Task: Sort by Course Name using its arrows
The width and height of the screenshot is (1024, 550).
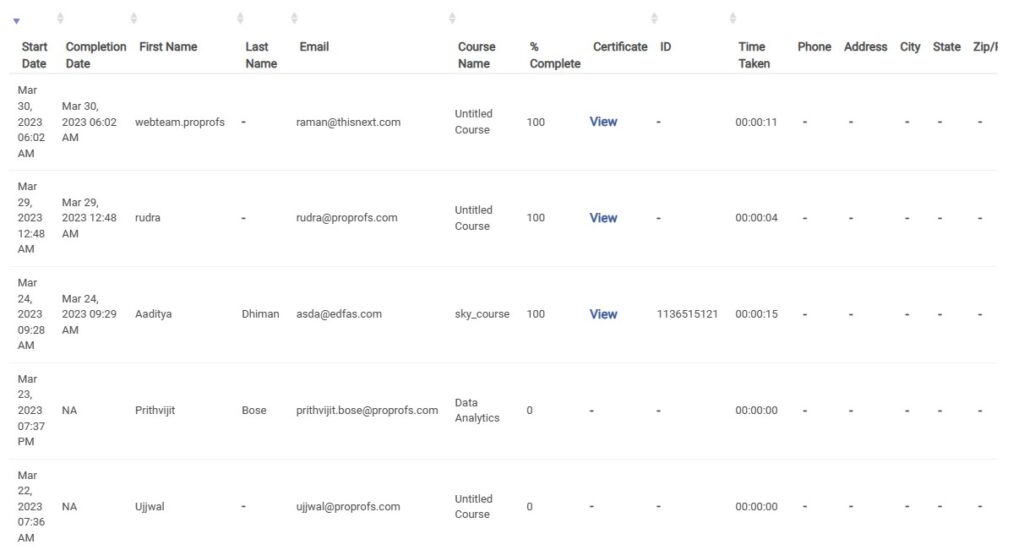Action: tap(453, 18)
